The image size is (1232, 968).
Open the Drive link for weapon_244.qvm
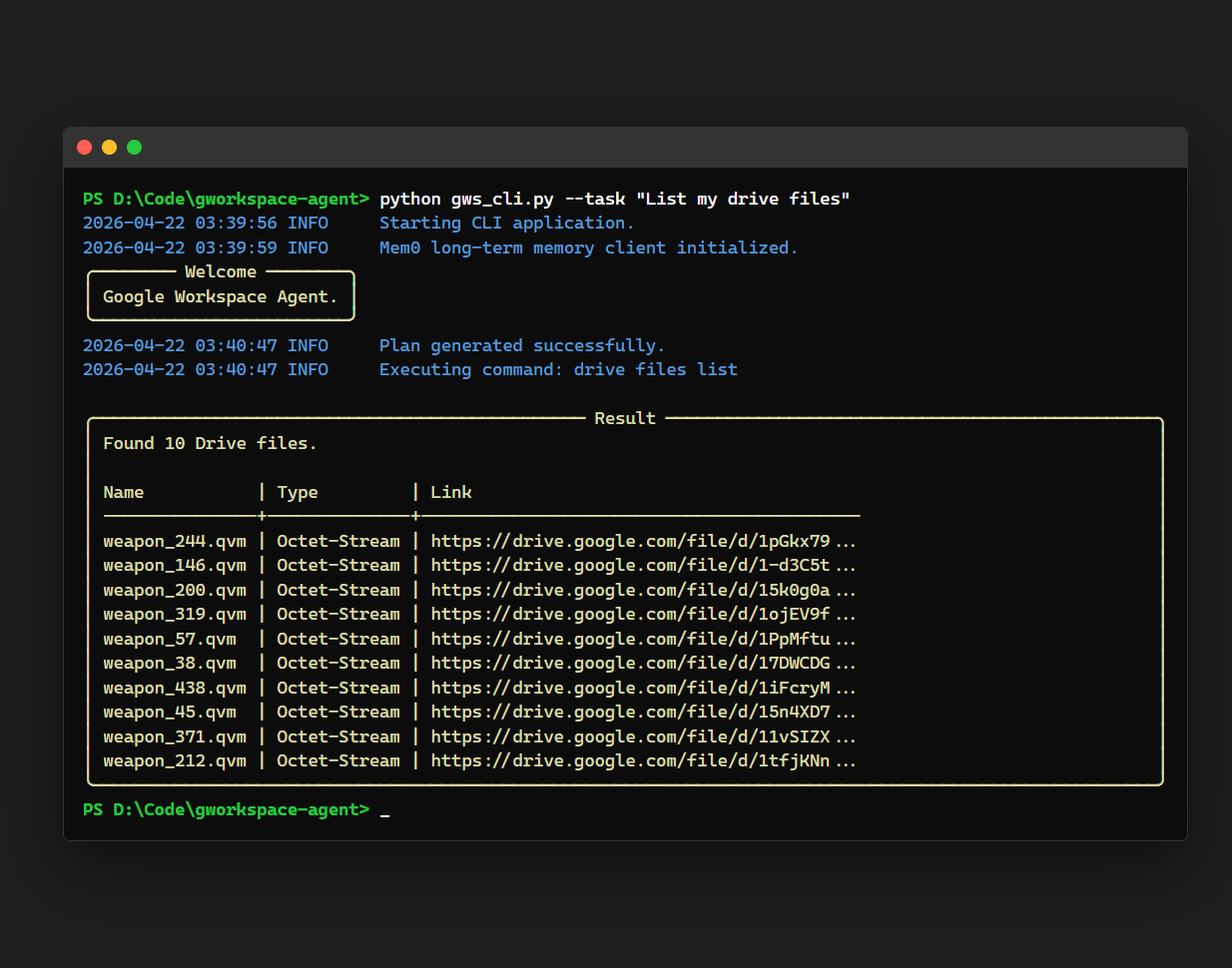(x=643, y=541)
